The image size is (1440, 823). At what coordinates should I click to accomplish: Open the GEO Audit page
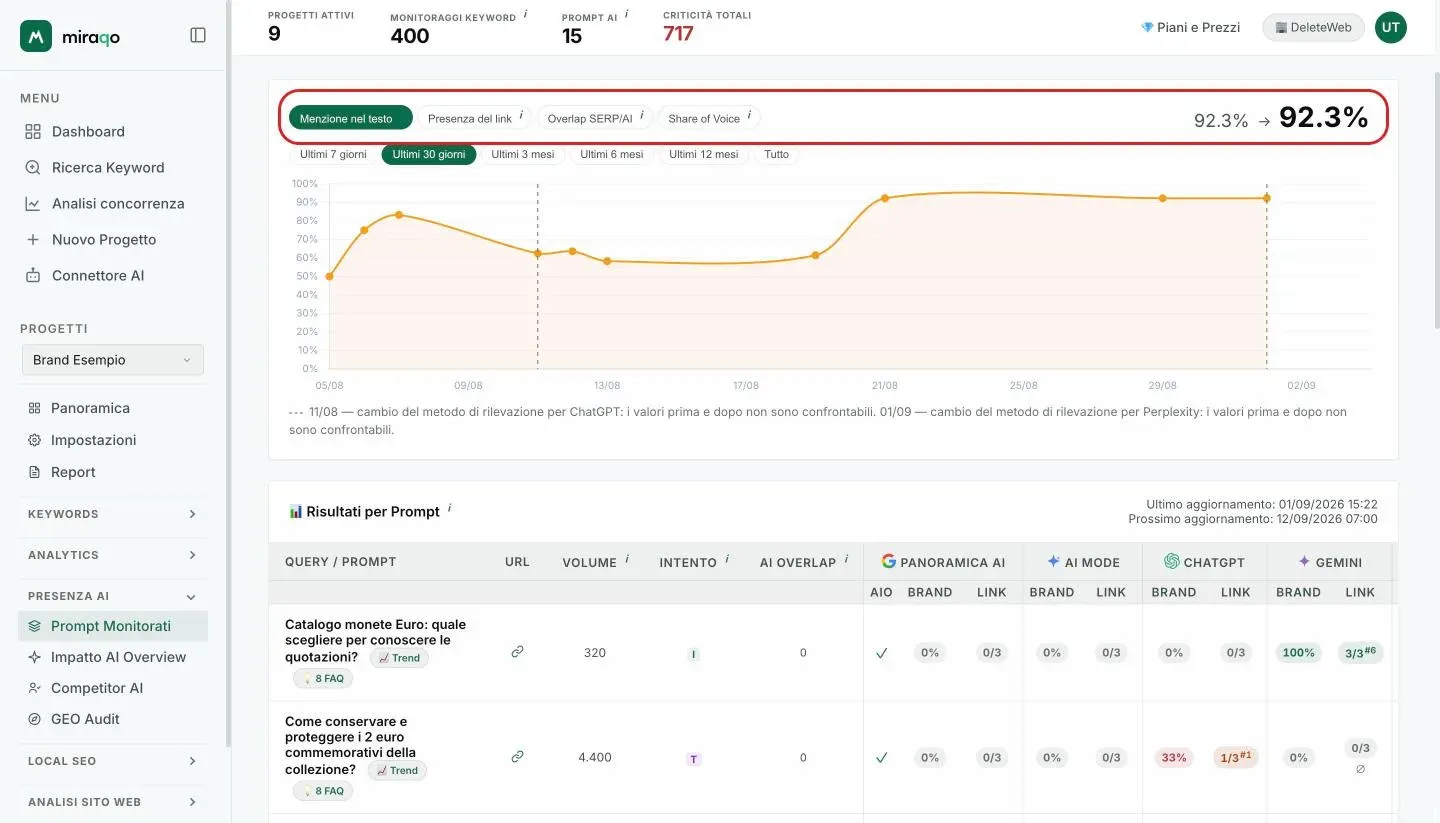85,719
